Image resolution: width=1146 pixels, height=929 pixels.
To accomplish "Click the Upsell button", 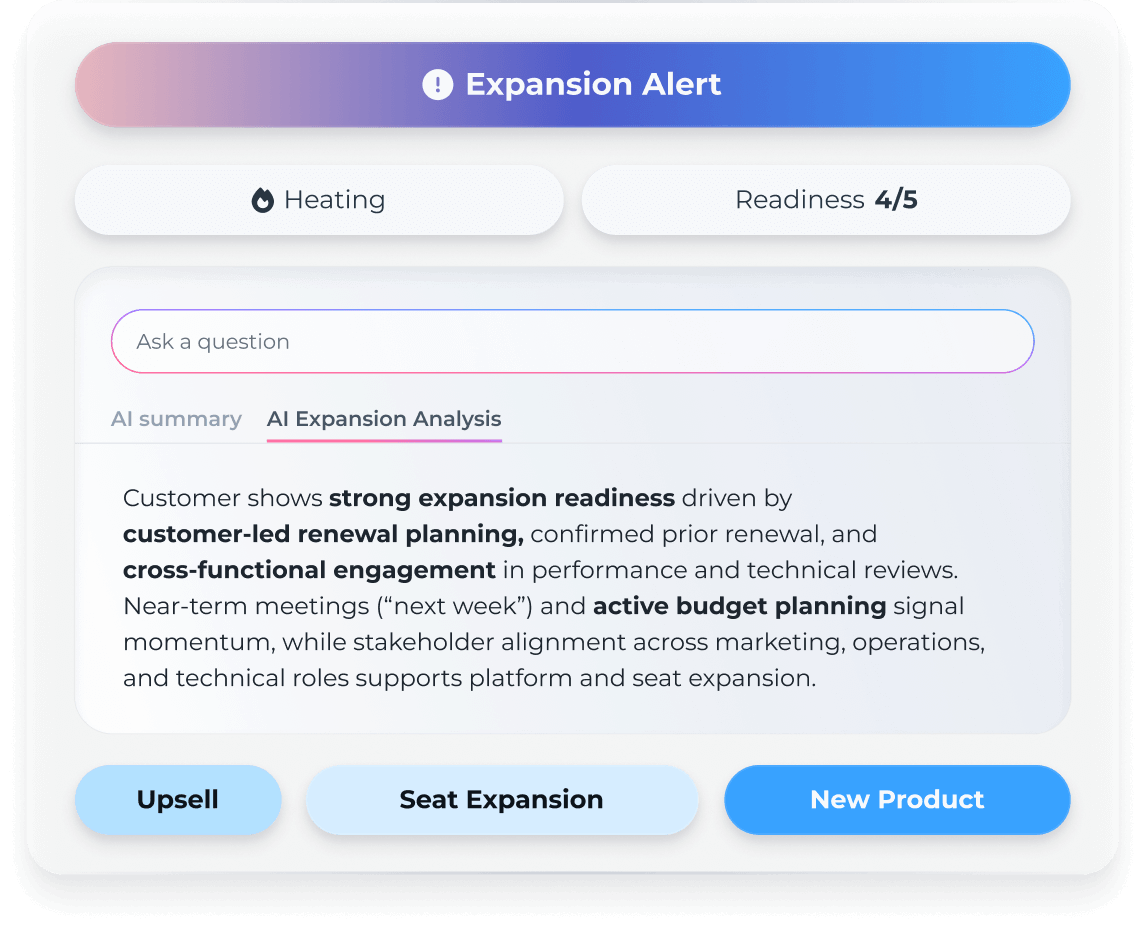I will (177, 799).
